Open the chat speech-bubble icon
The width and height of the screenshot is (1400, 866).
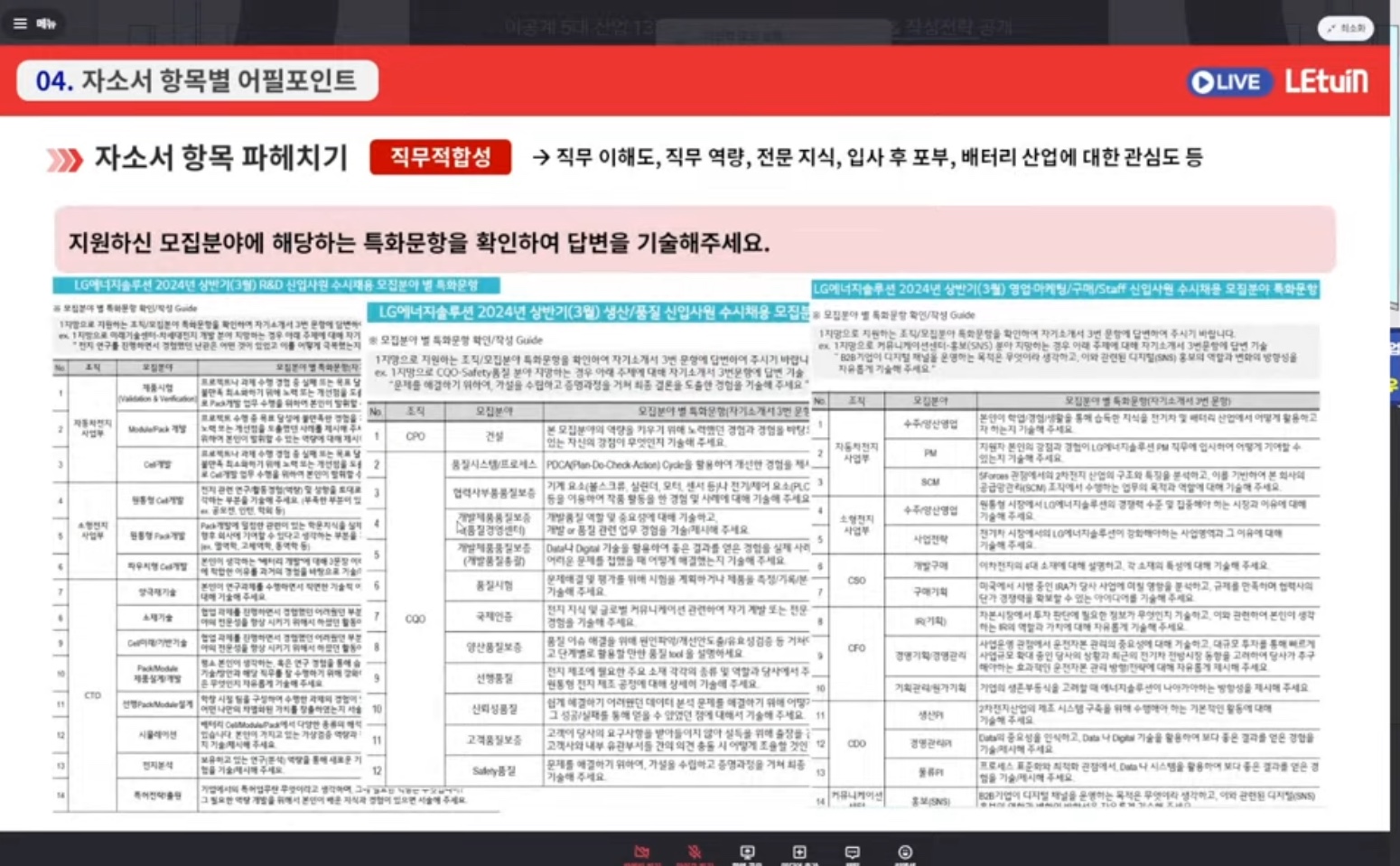852,852
